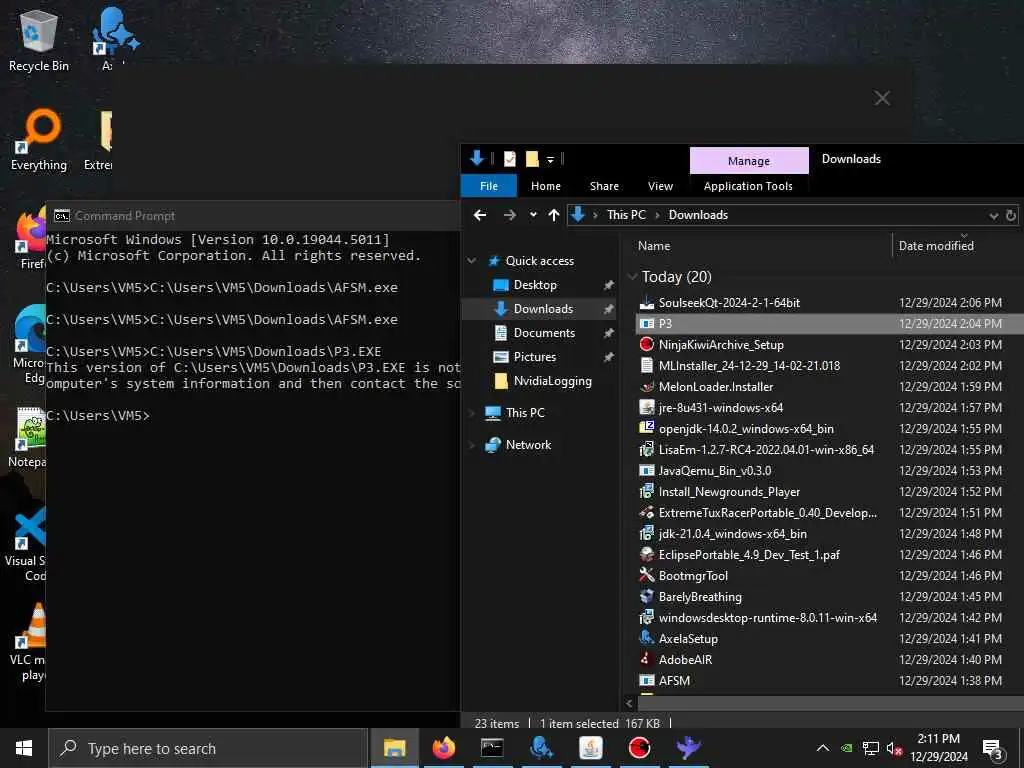
Task: Refresh the Downloads folder view
Action: click(x=1011, y=215)
